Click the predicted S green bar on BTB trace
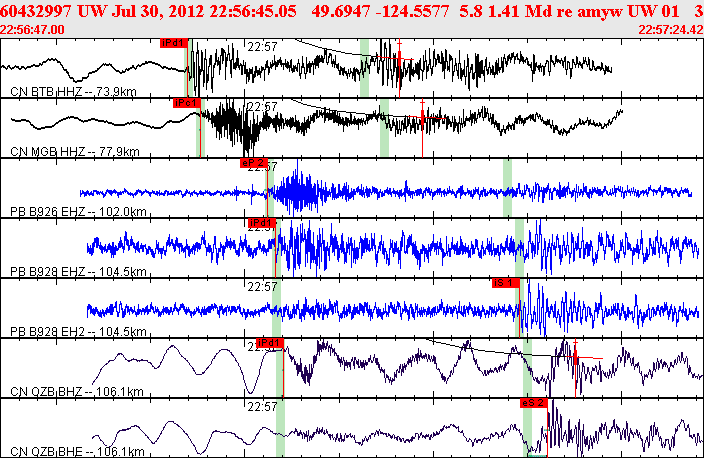This screenshot has width=704, height=458. (x=365, y=68)
